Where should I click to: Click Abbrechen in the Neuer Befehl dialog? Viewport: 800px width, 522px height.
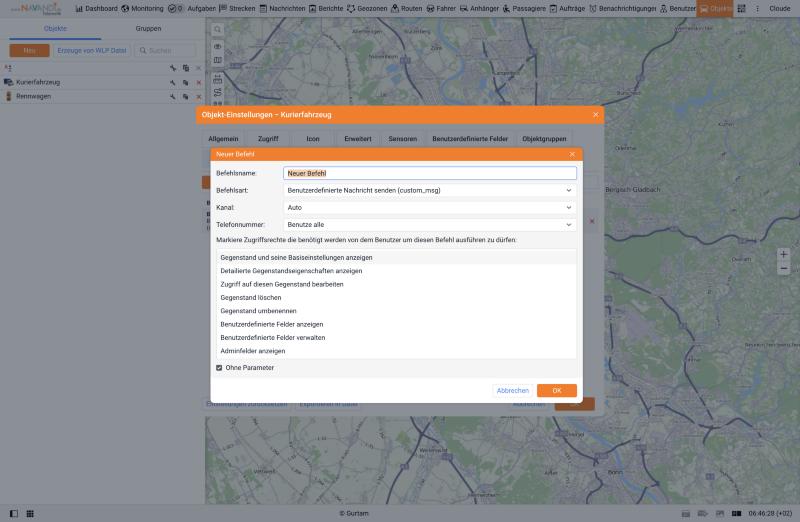tap(513, 390)
